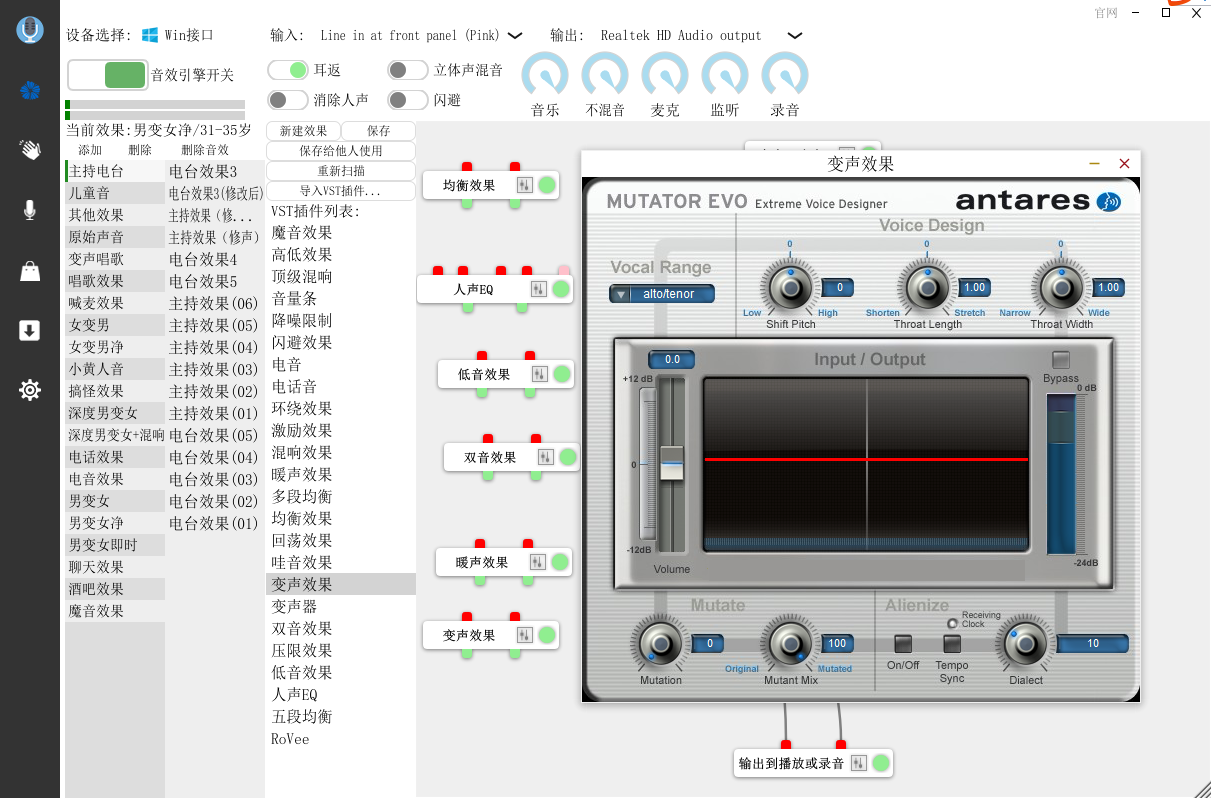Open the download sidebar icon

pyautogui.click(x=30, y=330)
